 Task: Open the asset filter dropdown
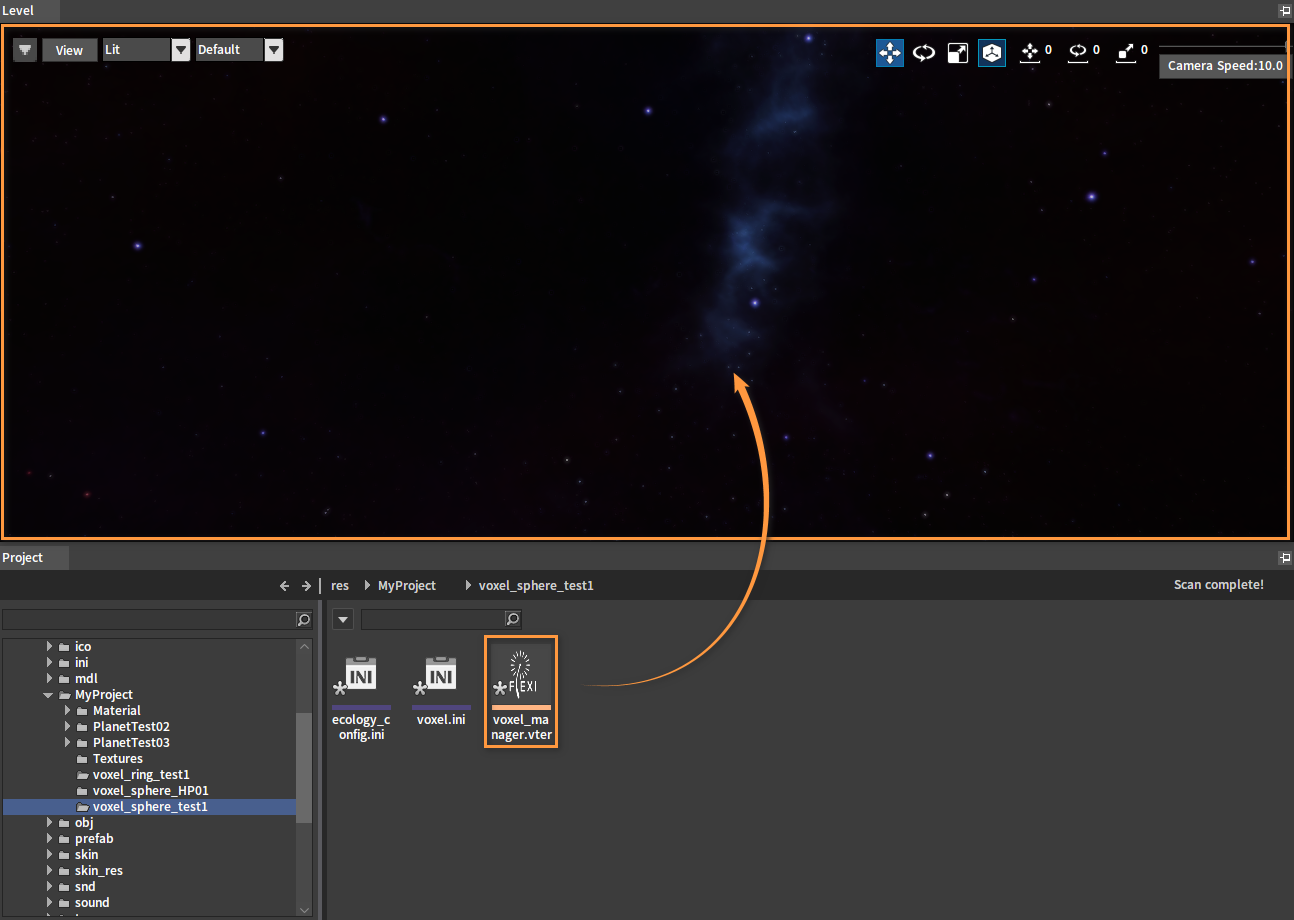[343, 620]
